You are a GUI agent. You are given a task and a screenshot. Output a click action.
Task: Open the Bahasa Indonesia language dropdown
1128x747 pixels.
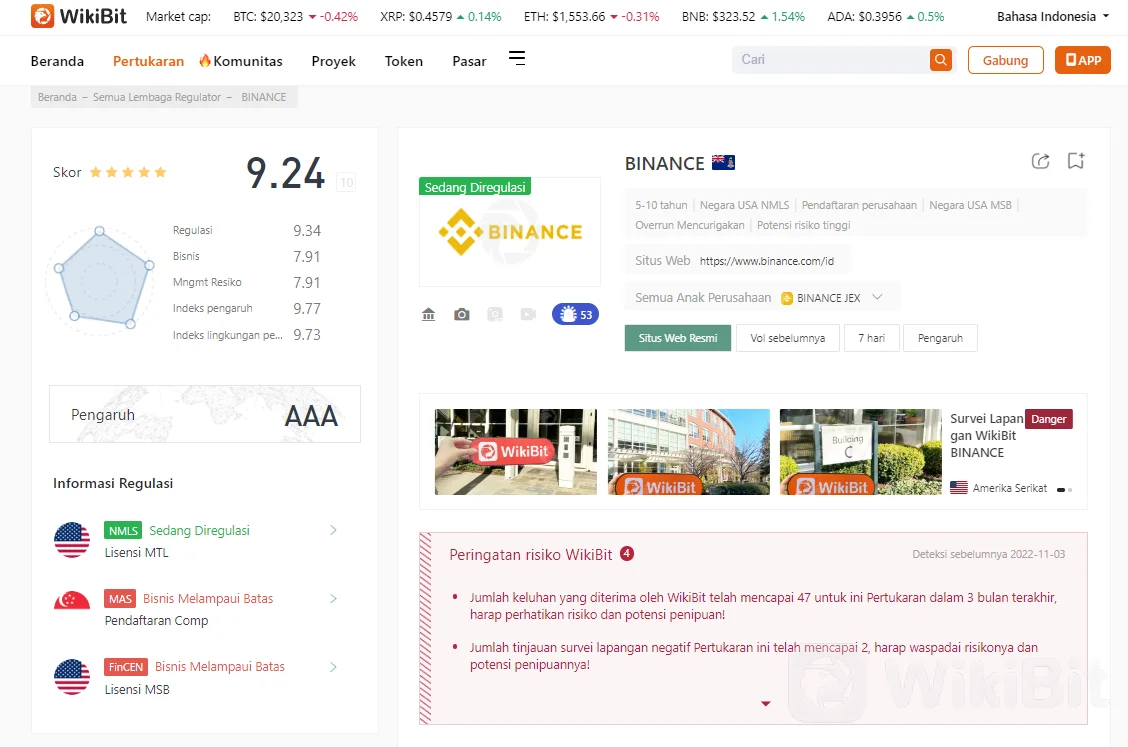(x=1052, y=17)
